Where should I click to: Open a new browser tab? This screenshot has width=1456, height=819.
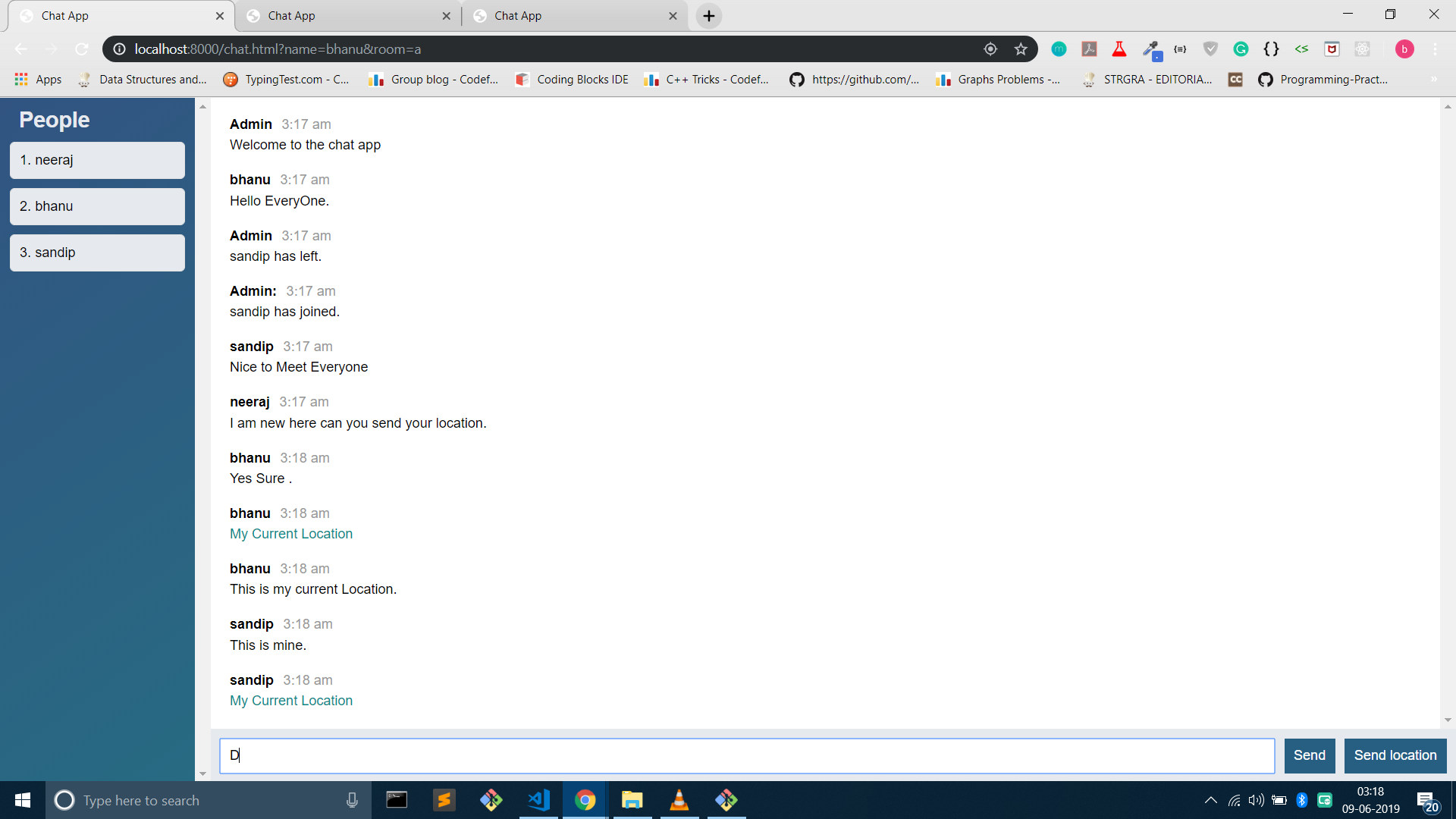click(708, 16)
